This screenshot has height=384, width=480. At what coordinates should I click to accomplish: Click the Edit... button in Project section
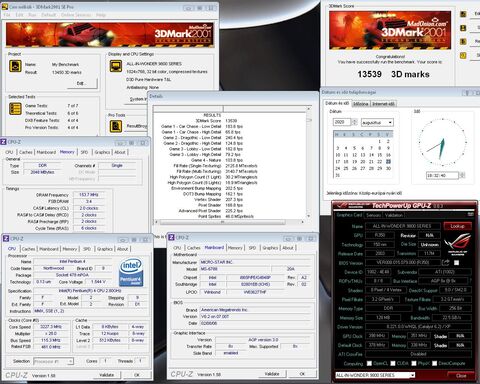tap(82, 83)
